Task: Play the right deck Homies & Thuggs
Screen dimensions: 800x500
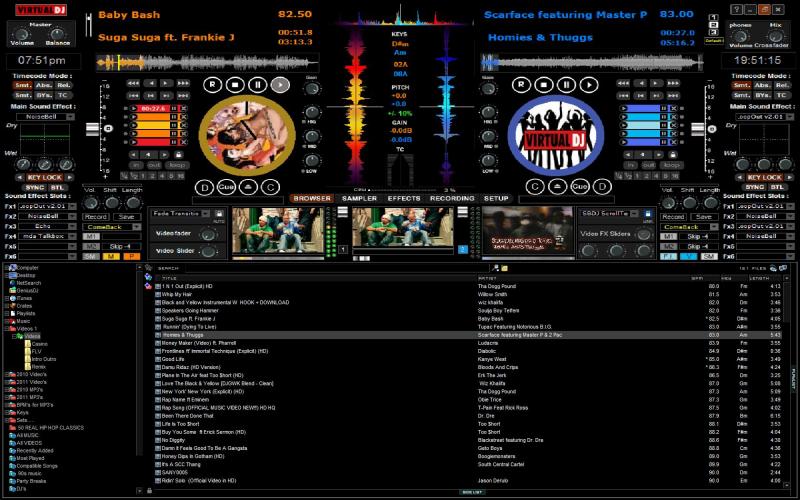Action: [x=589, y=85]
